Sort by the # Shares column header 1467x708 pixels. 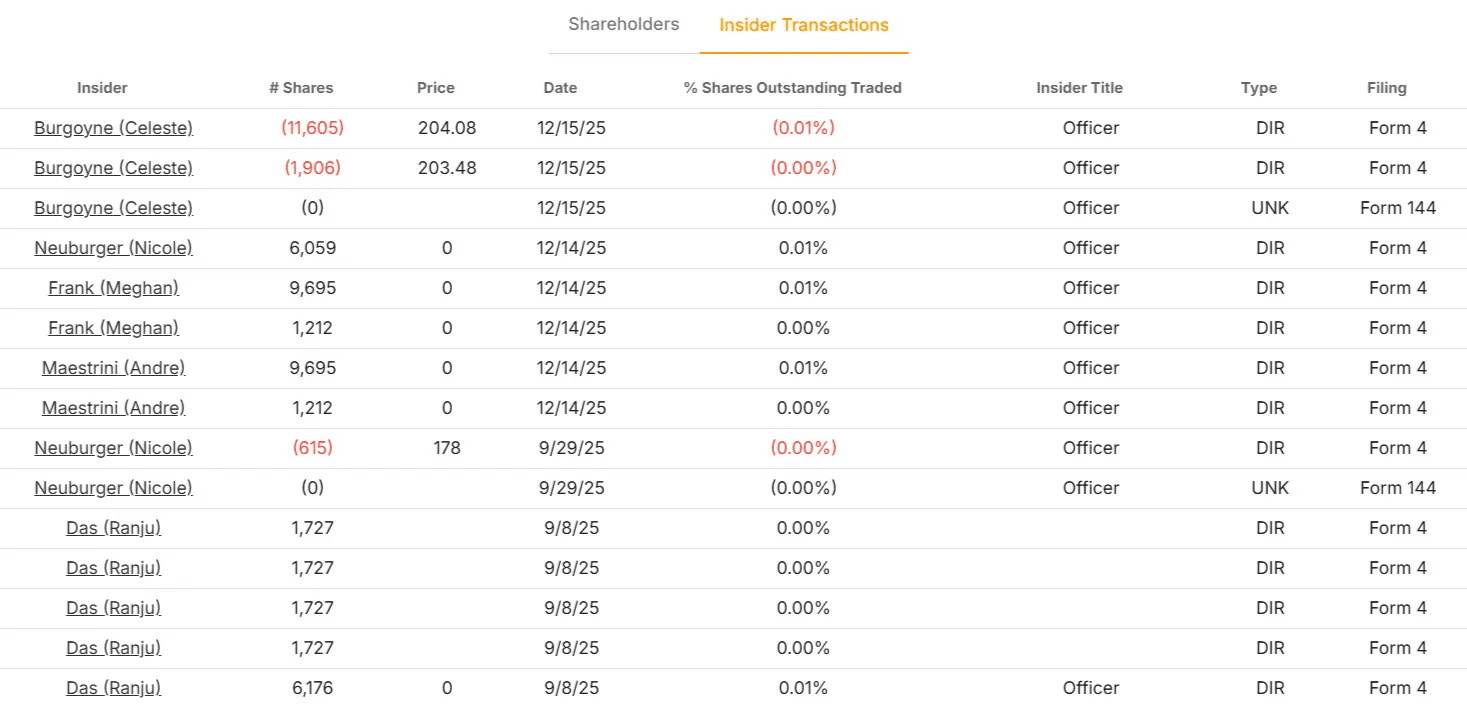point(301,87)
